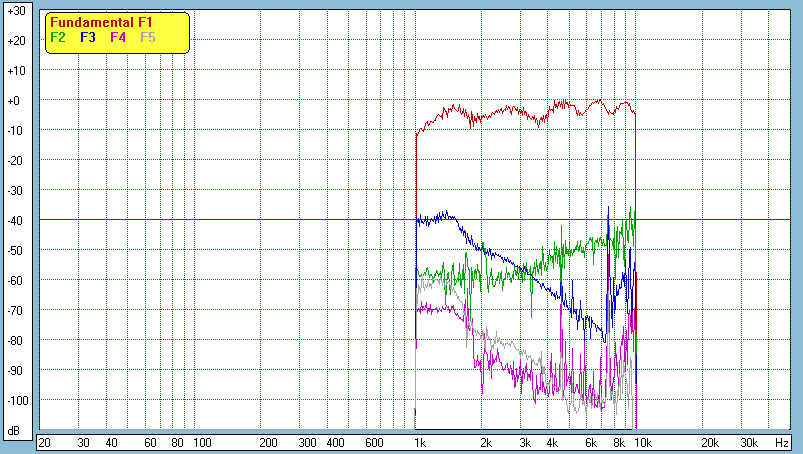803x454 pixels.
Task: Click the 20 frequency label at axis start
Action: tap(44, 442)
